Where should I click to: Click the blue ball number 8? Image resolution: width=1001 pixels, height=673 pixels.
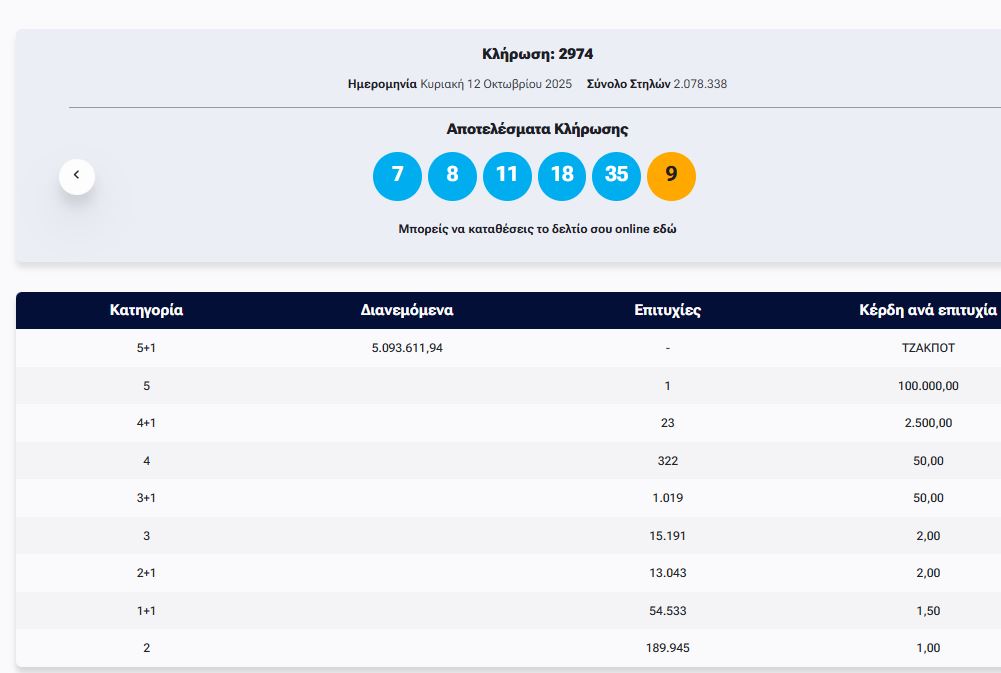click(452, 176)
